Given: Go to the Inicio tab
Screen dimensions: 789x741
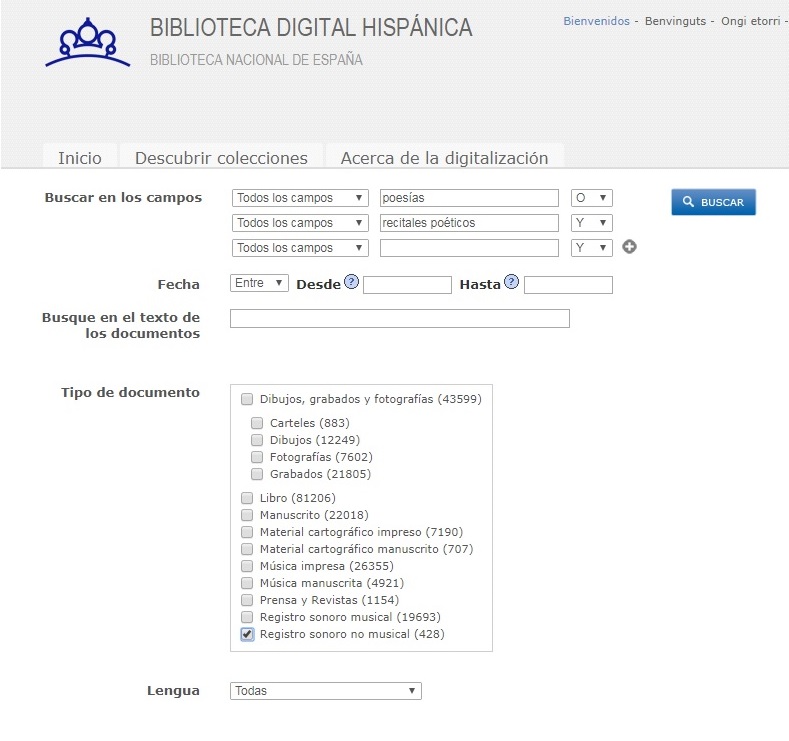Looking at the screenshot, I should (x=80, y=158).
